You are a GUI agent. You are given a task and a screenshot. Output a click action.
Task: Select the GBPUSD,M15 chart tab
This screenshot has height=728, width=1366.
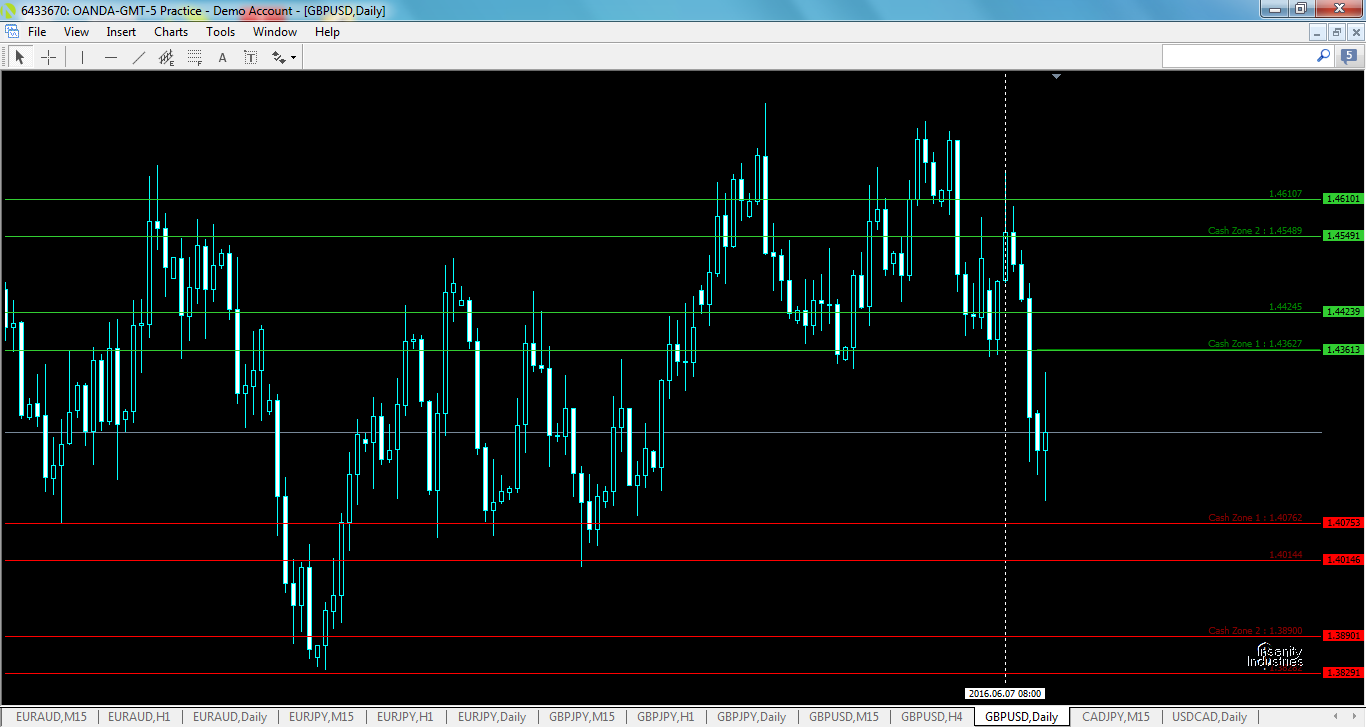(843, 717)
